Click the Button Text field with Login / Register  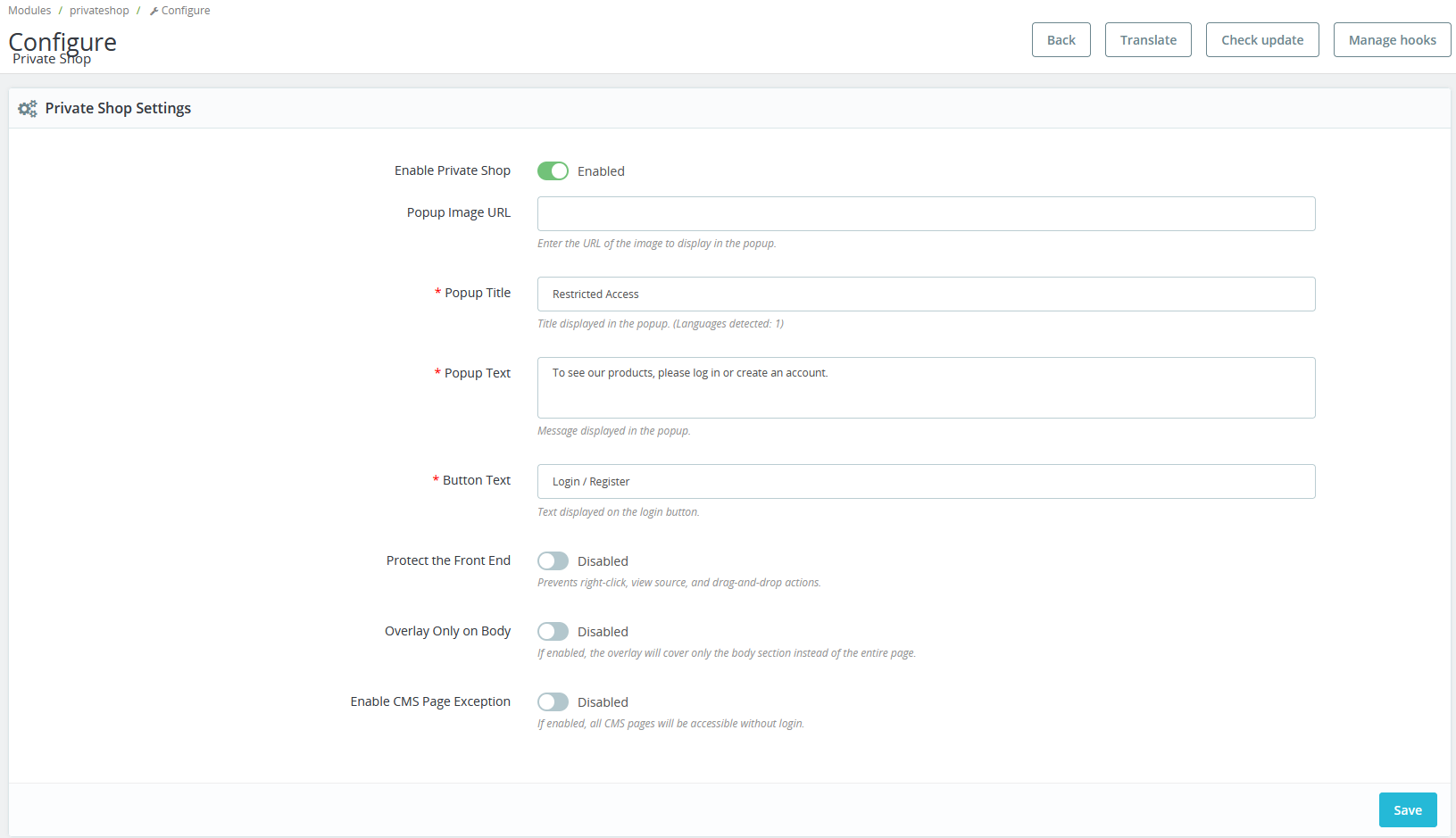(x=926, y=481)
